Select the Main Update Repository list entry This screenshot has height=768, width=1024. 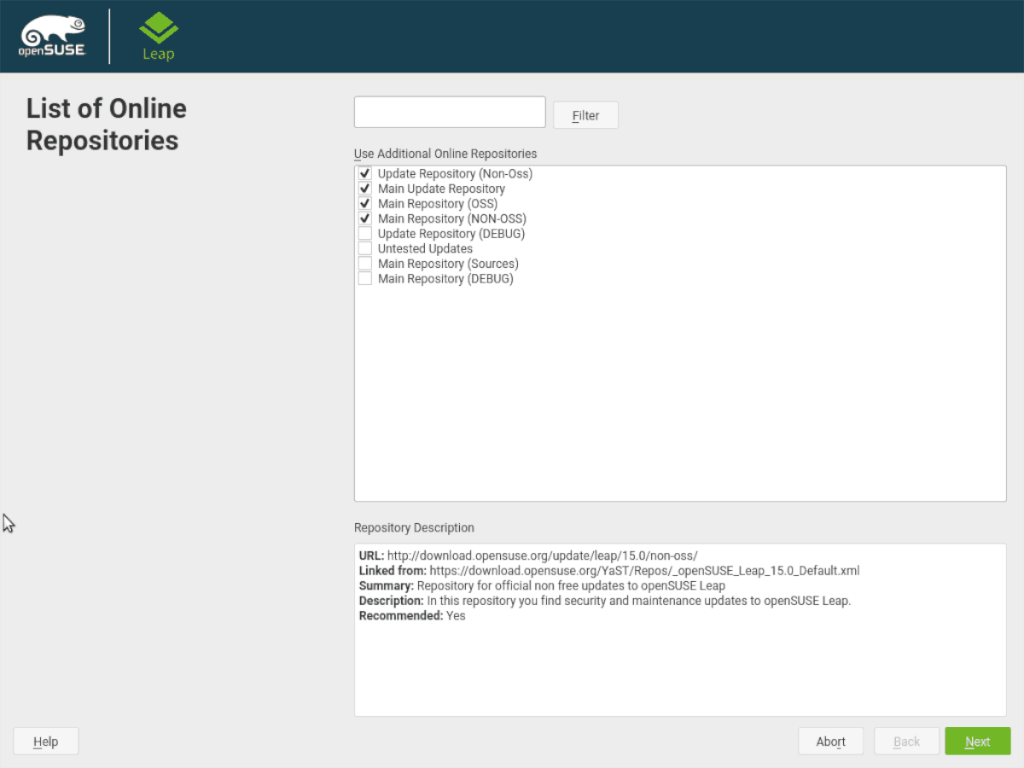tap(441, 188)
